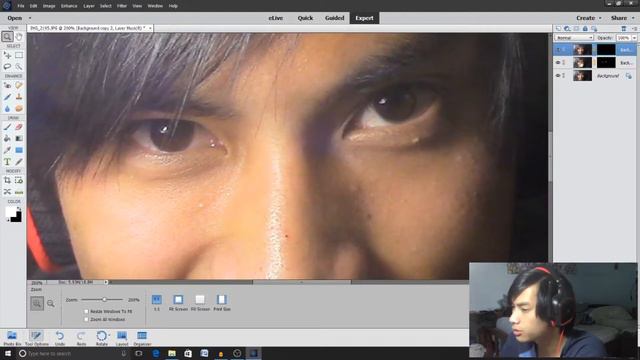Open the Rotate options arrow
The image size is (640, 360).
click(109, 335)
